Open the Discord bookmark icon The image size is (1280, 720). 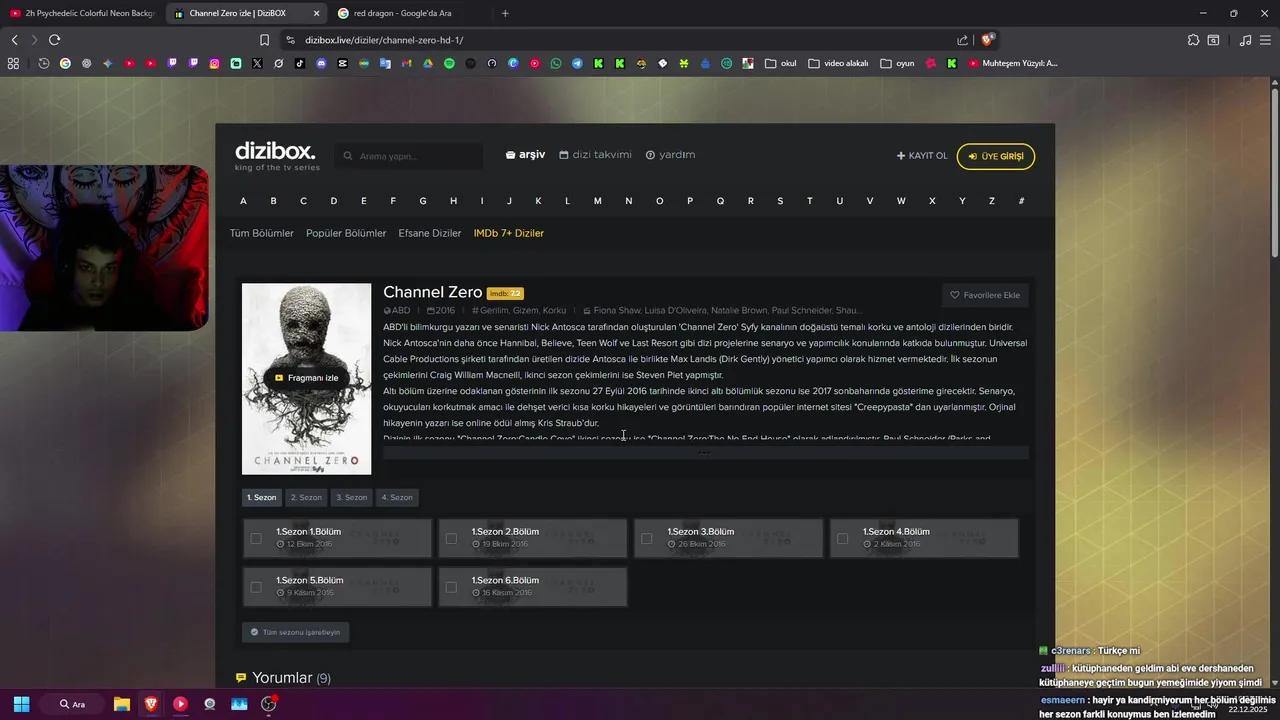(321, 63)
